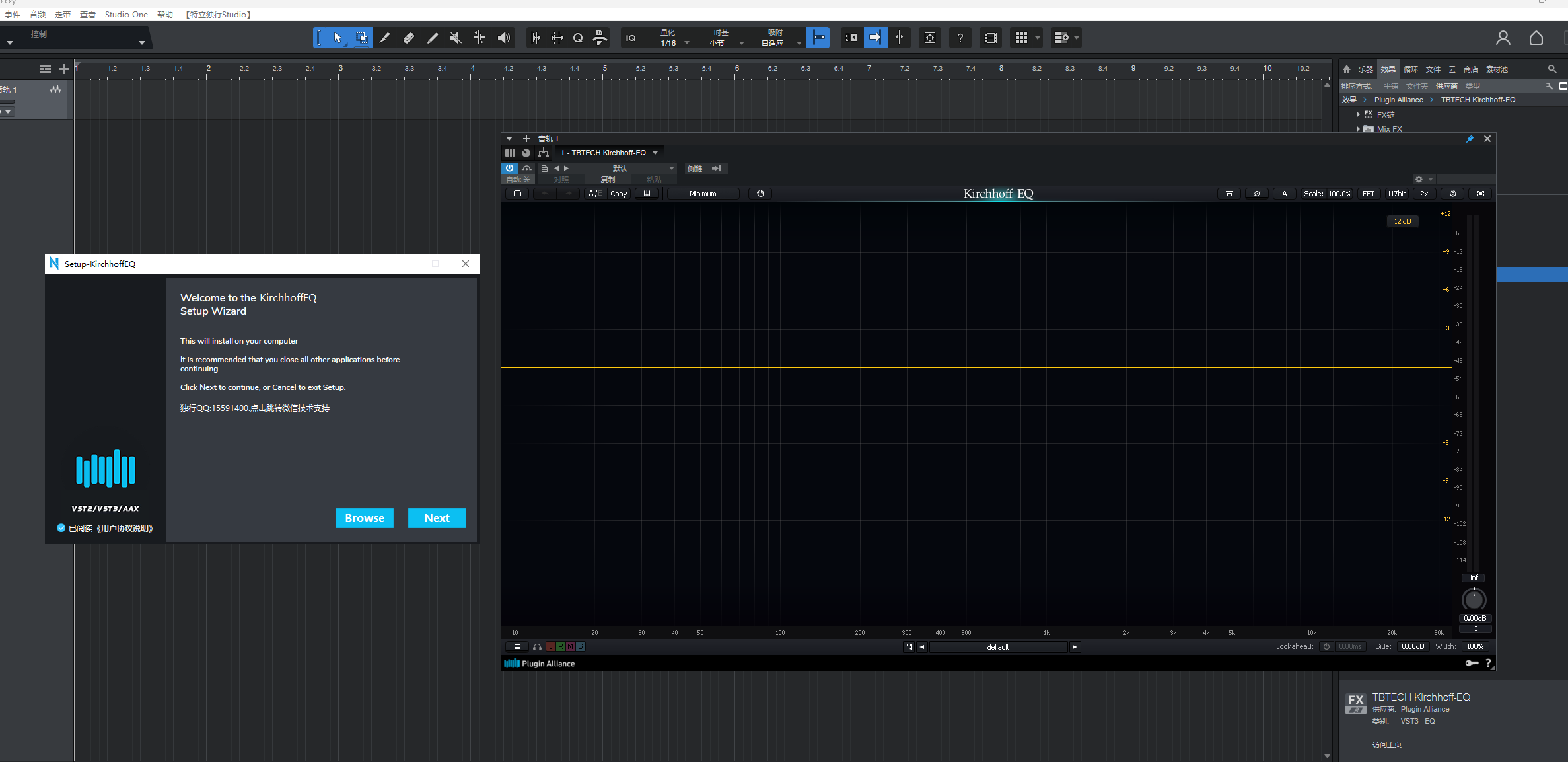Switch to Loops browser tab
The height and width of the screenshot is (762, 1568).
pos(1411,69)
